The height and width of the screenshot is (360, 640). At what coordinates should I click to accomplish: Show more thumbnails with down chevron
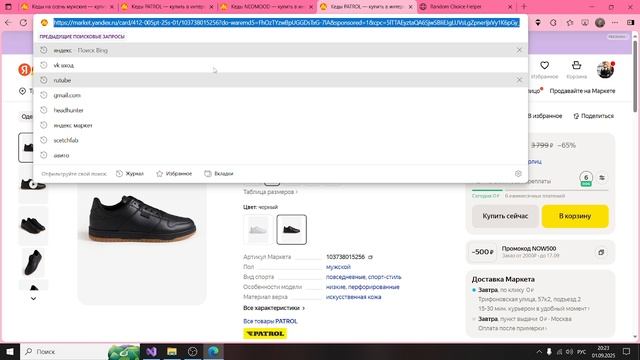33,298
